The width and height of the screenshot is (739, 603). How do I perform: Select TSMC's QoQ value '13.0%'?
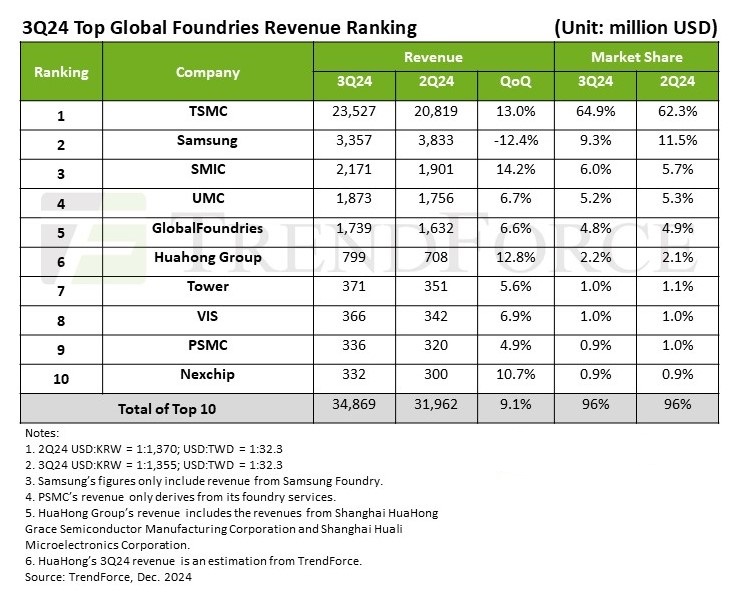(x=516, y=111)
